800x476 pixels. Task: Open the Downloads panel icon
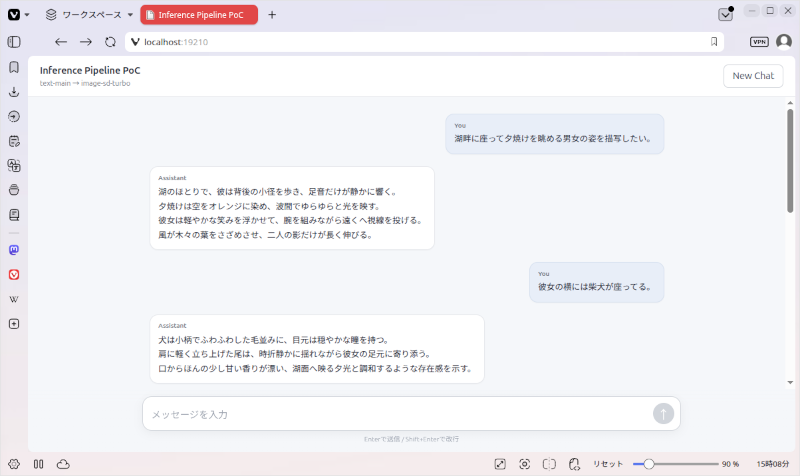click(14, 92)
